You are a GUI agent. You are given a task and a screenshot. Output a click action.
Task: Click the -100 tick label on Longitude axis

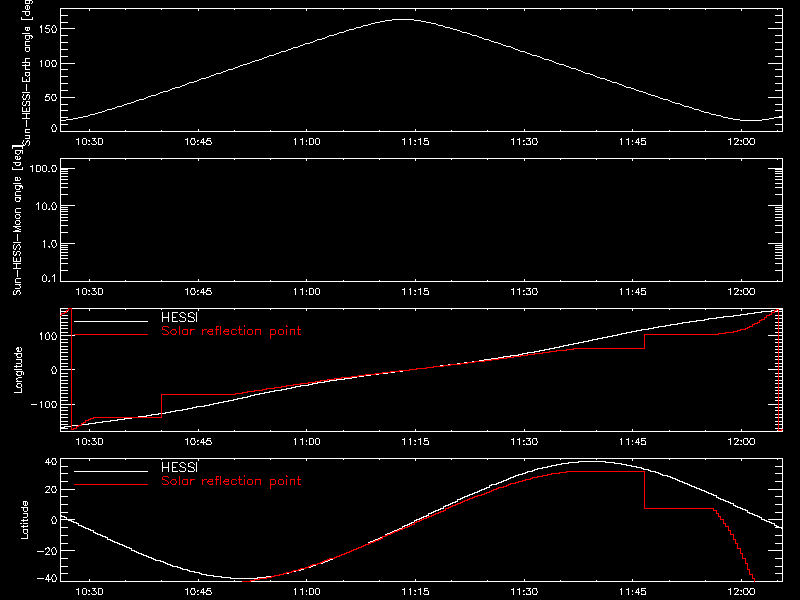(44, 404)
